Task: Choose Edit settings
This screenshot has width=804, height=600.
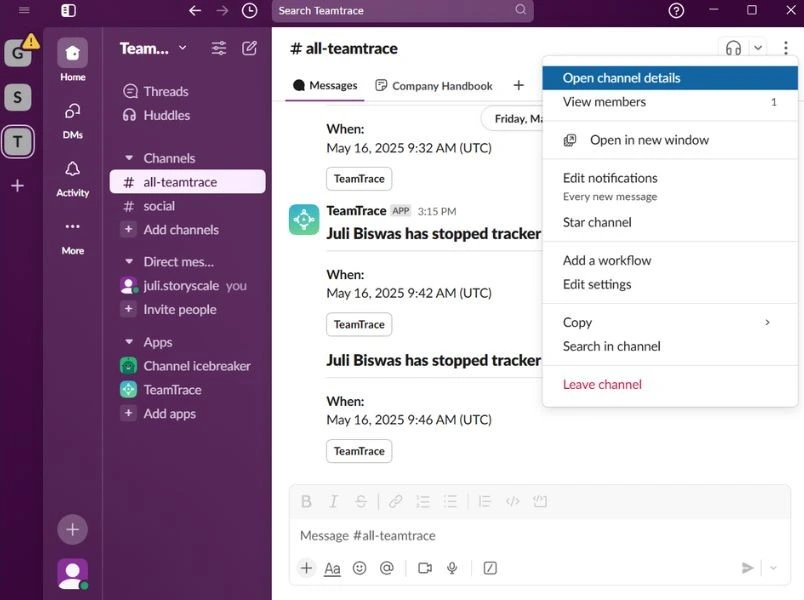Action: pyautogui.click(x=670, y=284)
